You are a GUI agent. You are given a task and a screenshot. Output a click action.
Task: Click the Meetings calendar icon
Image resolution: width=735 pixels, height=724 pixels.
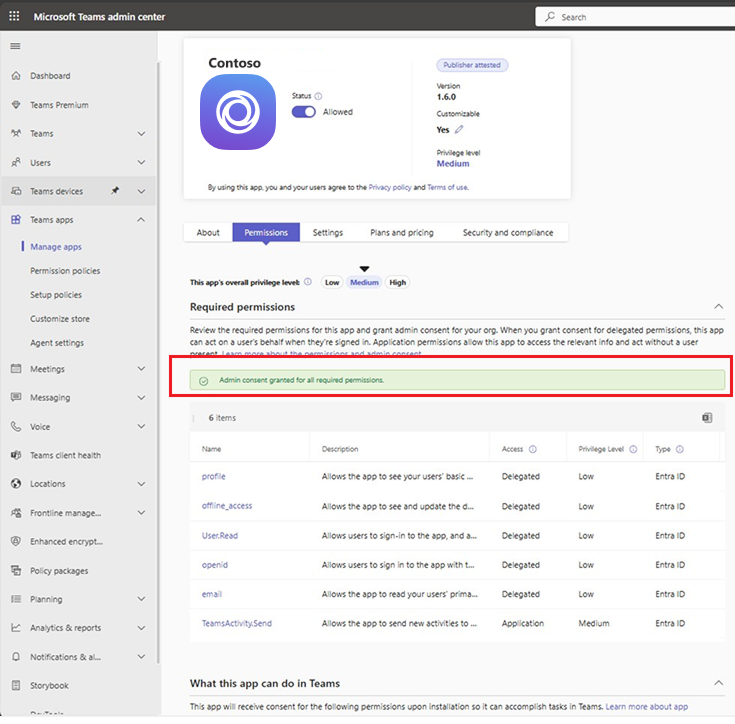[x=16, y=369]
